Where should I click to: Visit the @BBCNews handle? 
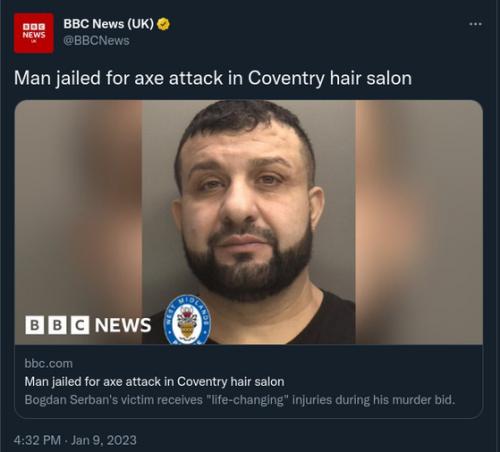pyautogui.click(x=96, y=41)
